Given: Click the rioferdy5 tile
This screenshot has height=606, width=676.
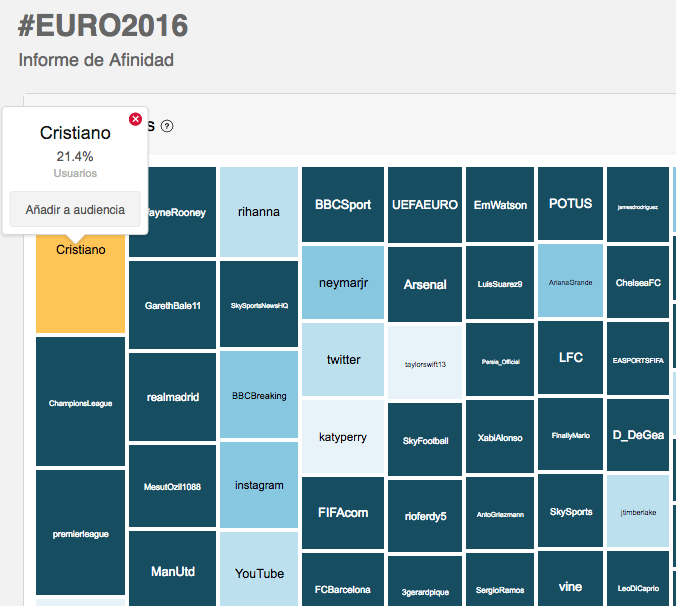Looking at the screenshot, I should pos(425,516).
